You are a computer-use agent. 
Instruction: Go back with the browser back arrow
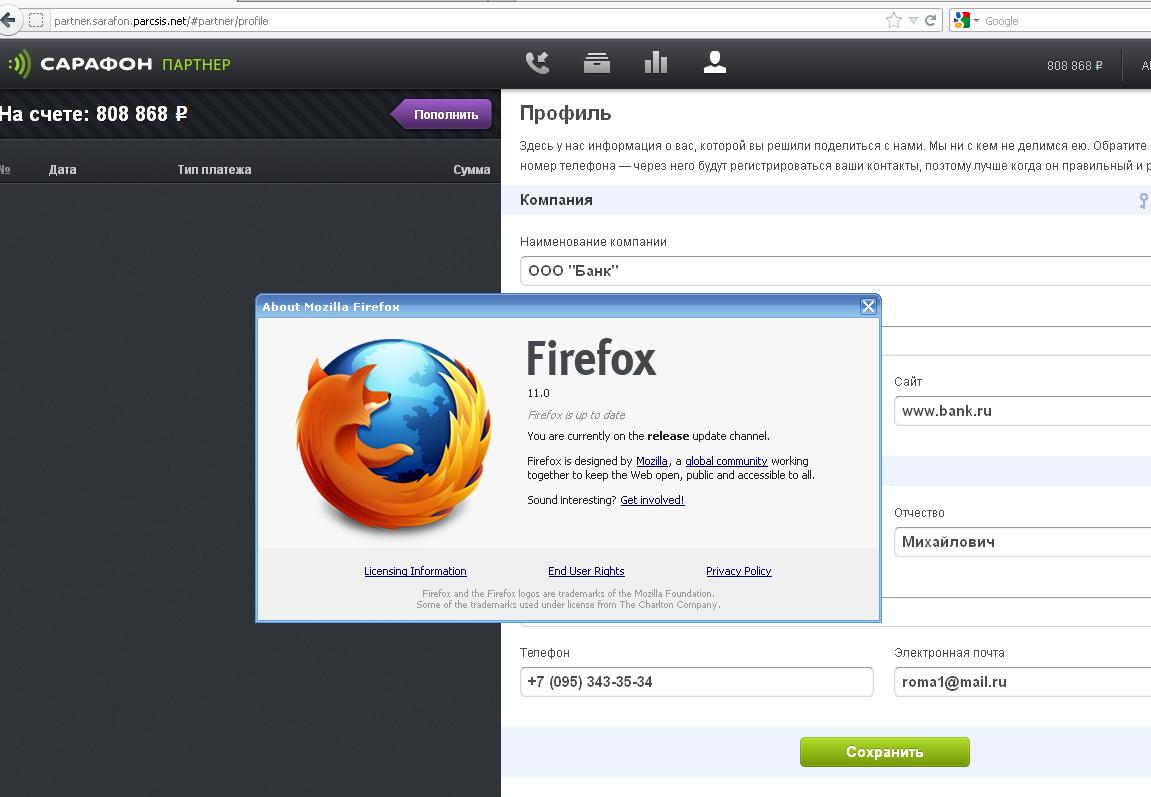click(7, 20)
